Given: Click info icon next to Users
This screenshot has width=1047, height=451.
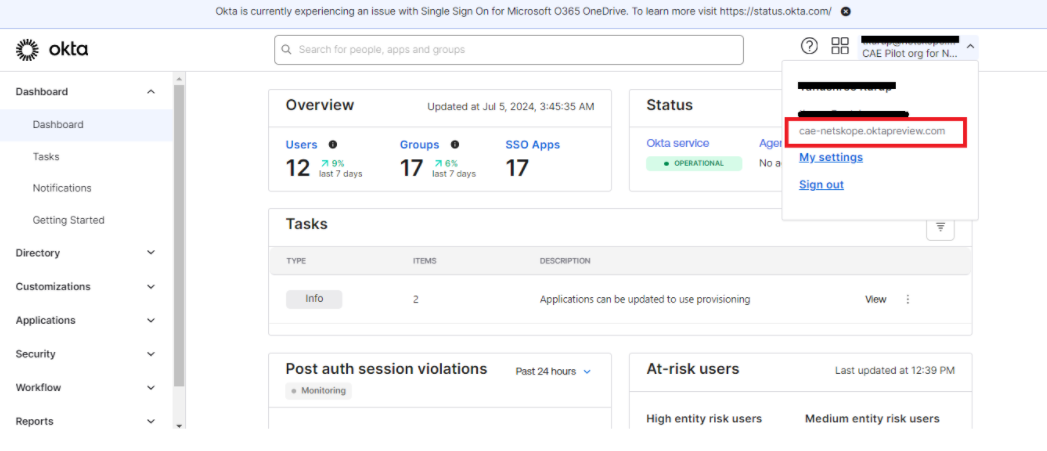Looking at the screenshot, I should coord(333,144).
